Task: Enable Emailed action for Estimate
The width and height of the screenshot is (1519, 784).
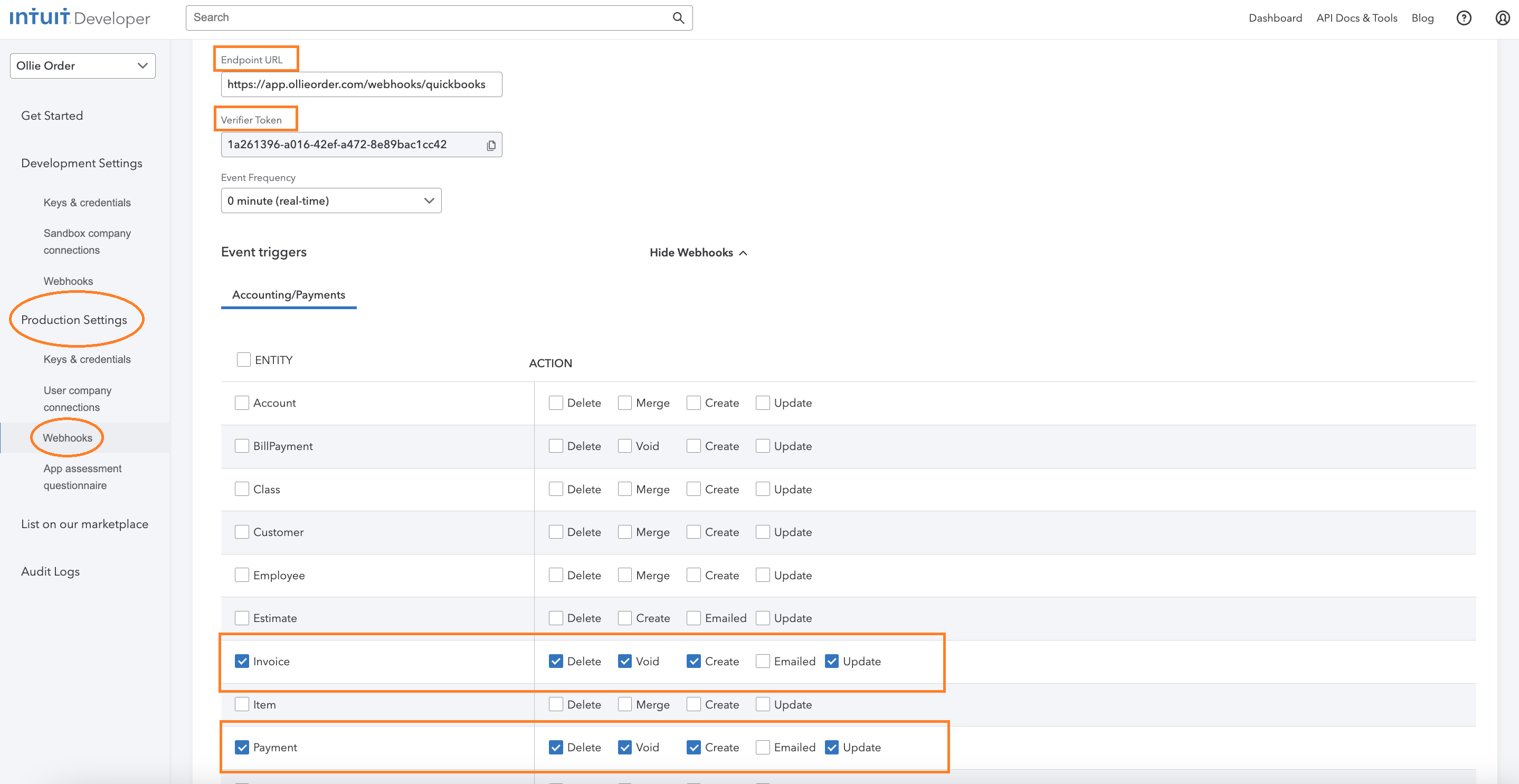Action: click(x=694, y=618)
